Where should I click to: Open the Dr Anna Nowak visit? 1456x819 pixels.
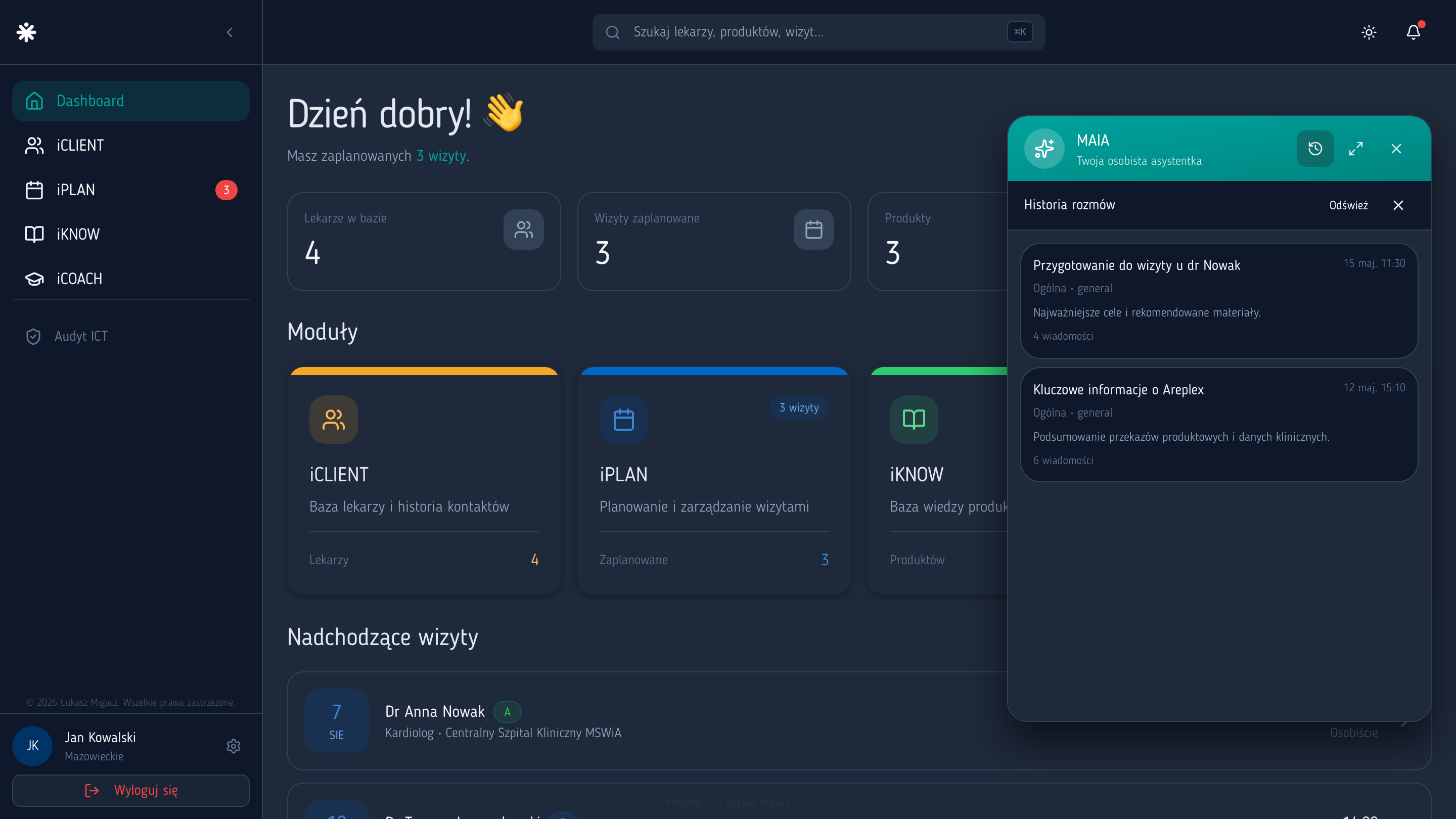pos(858,720)
